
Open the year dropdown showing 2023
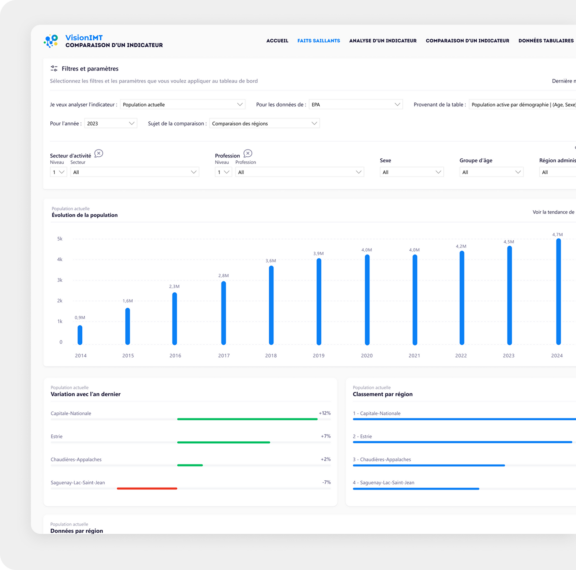click(111, 123)
